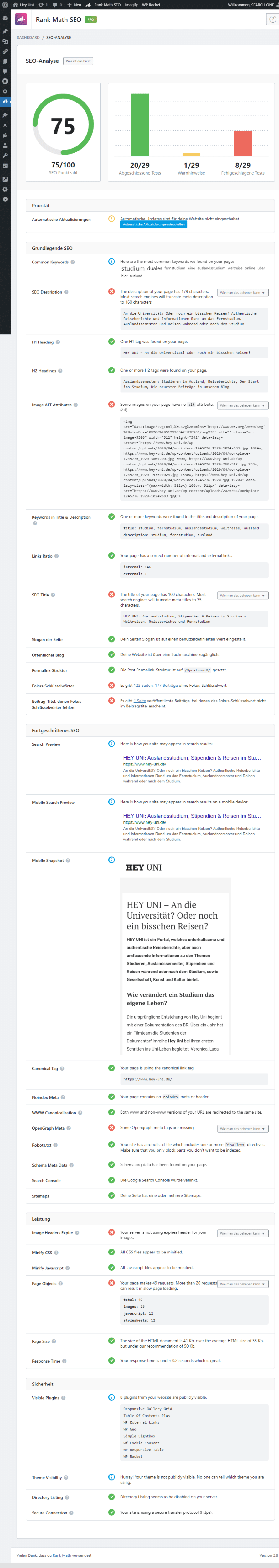Viewport: 279px width, 1568px height.
Task: Open the WP Rocket admin bar menu
Action: point(151,4)
